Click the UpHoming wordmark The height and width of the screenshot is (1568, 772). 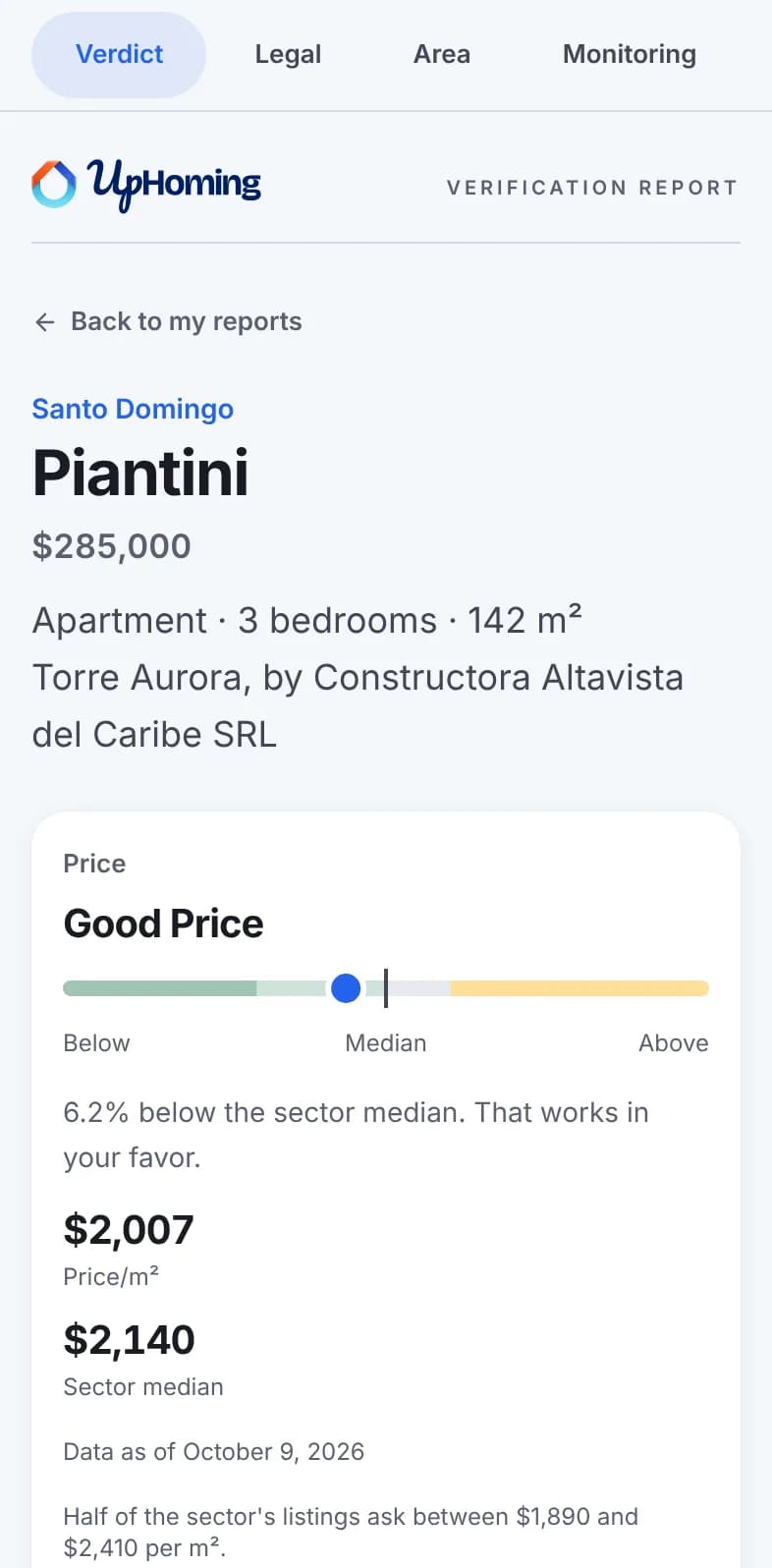click(175, 184)
